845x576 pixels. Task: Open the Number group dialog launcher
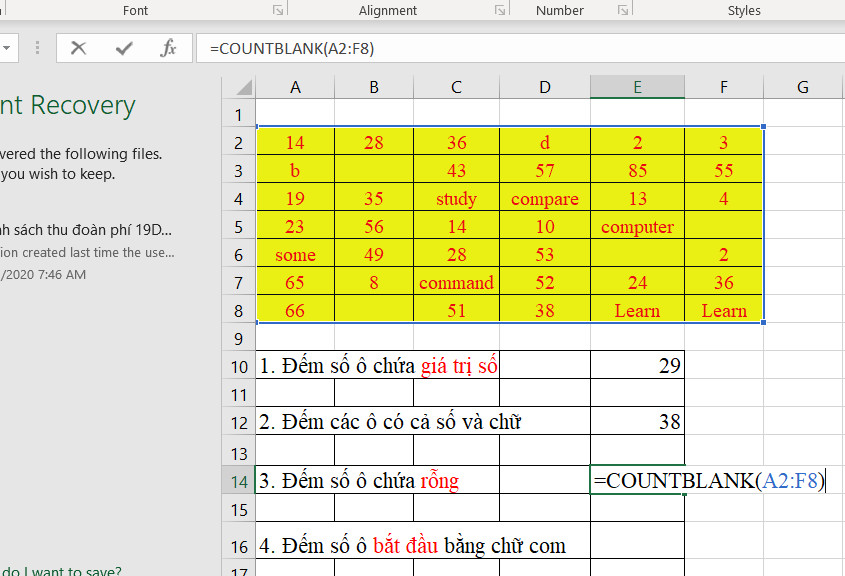pyautogui.click(x=622, y=10)
